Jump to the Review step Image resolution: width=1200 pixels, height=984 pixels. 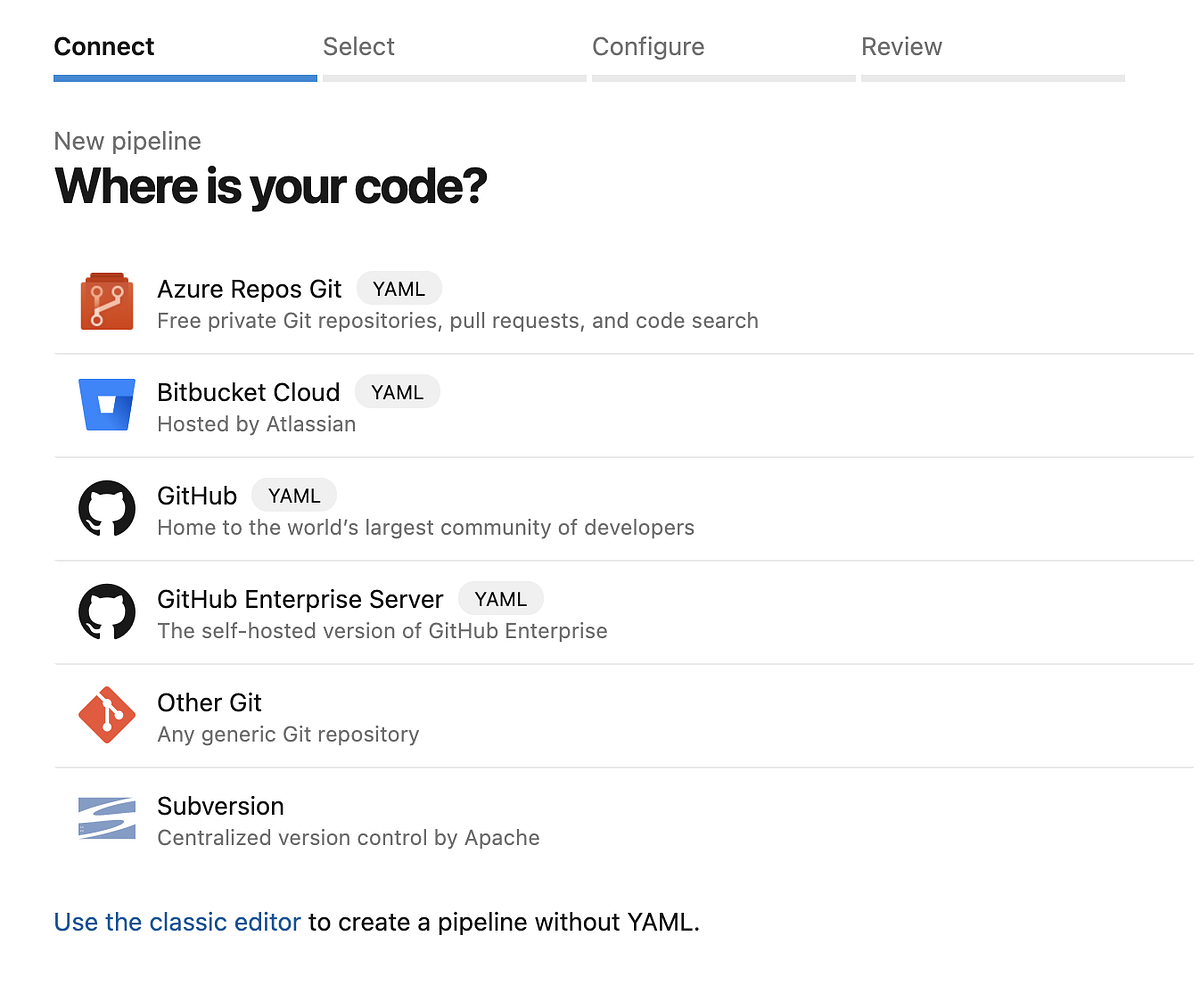901,46
